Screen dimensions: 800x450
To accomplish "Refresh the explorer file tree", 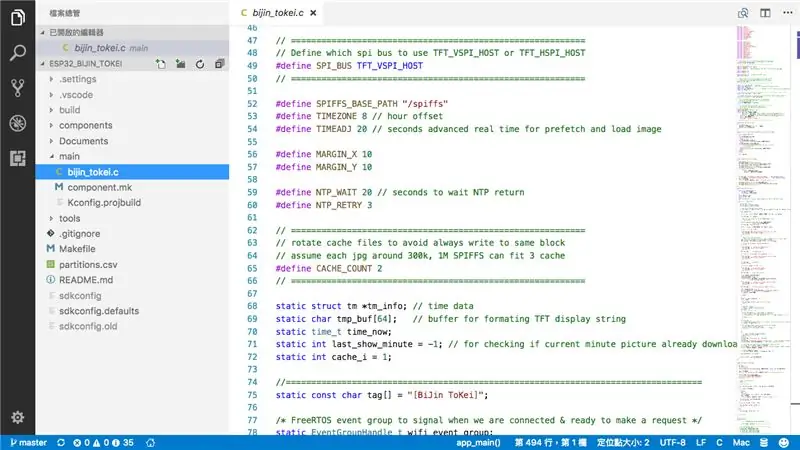I will coord(200,64).
